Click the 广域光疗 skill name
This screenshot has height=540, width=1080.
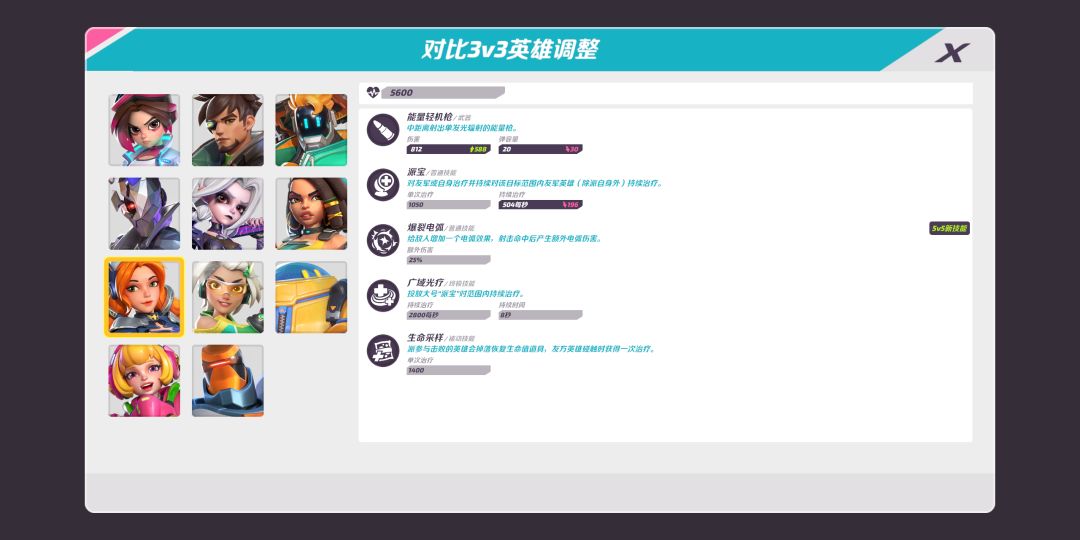425,282
